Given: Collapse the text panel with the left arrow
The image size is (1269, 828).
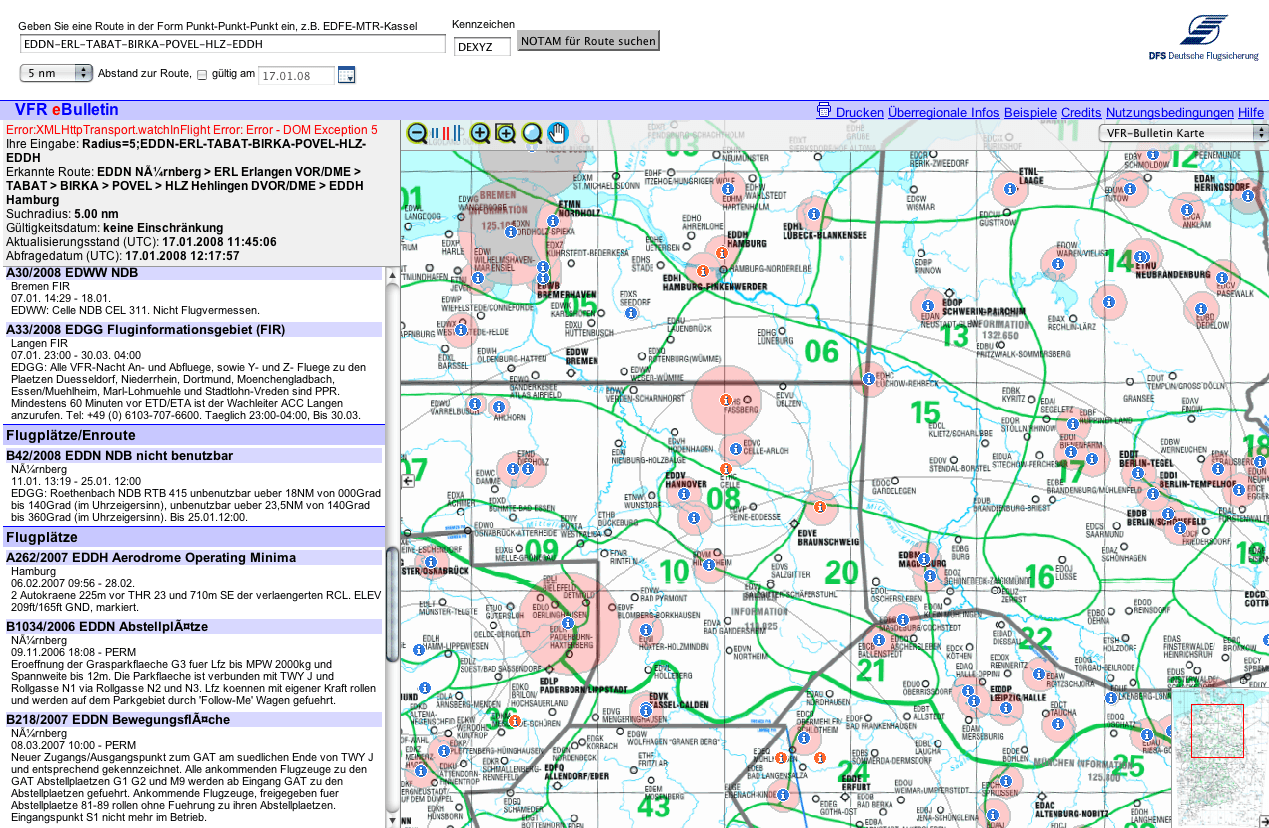Looking at the screenshot, I should pos(408,481).
